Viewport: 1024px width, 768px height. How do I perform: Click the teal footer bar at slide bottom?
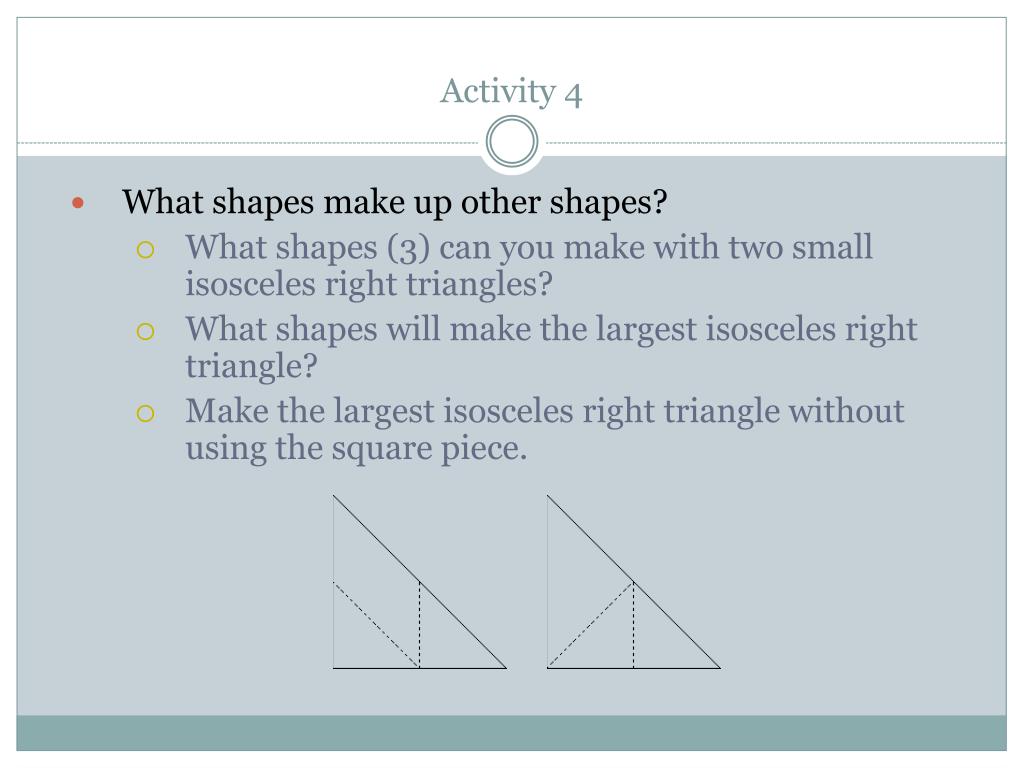511,733
